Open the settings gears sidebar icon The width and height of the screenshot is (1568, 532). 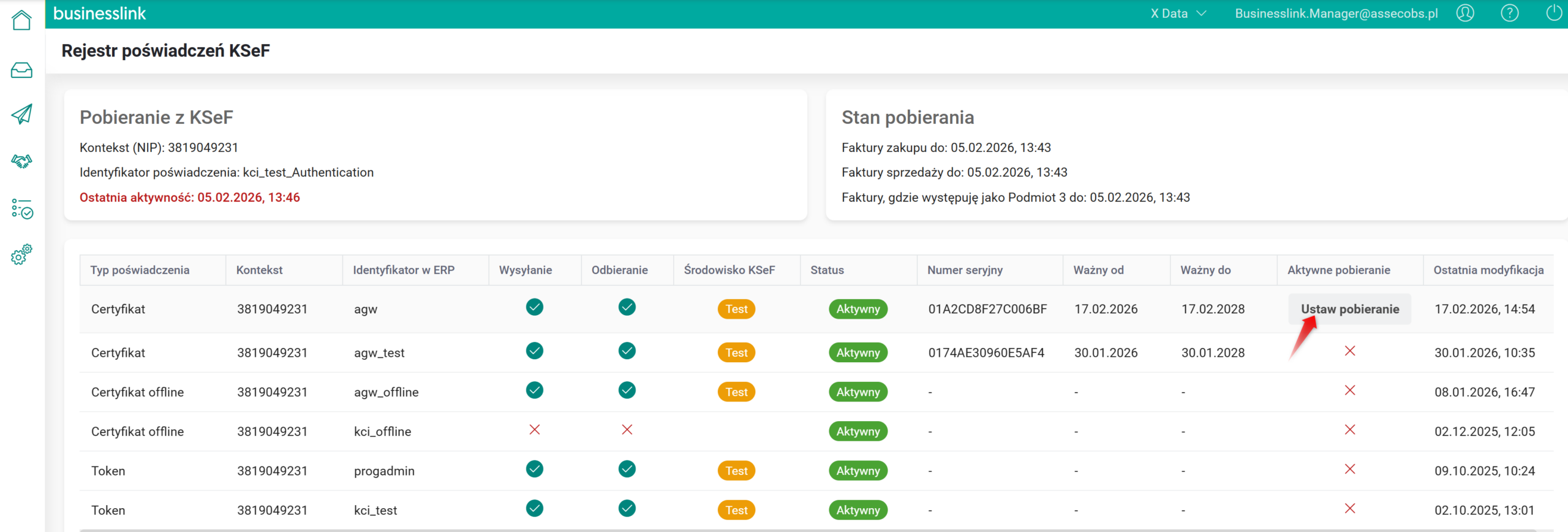[x=21, y=254]
